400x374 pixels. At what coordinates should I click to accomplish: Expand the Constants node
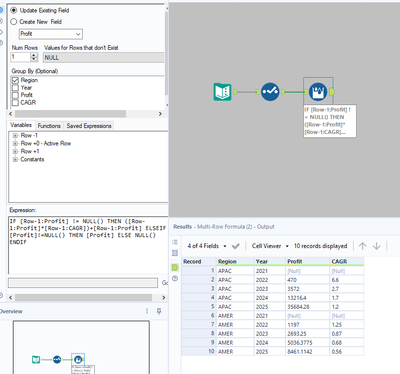click(15, 160)
